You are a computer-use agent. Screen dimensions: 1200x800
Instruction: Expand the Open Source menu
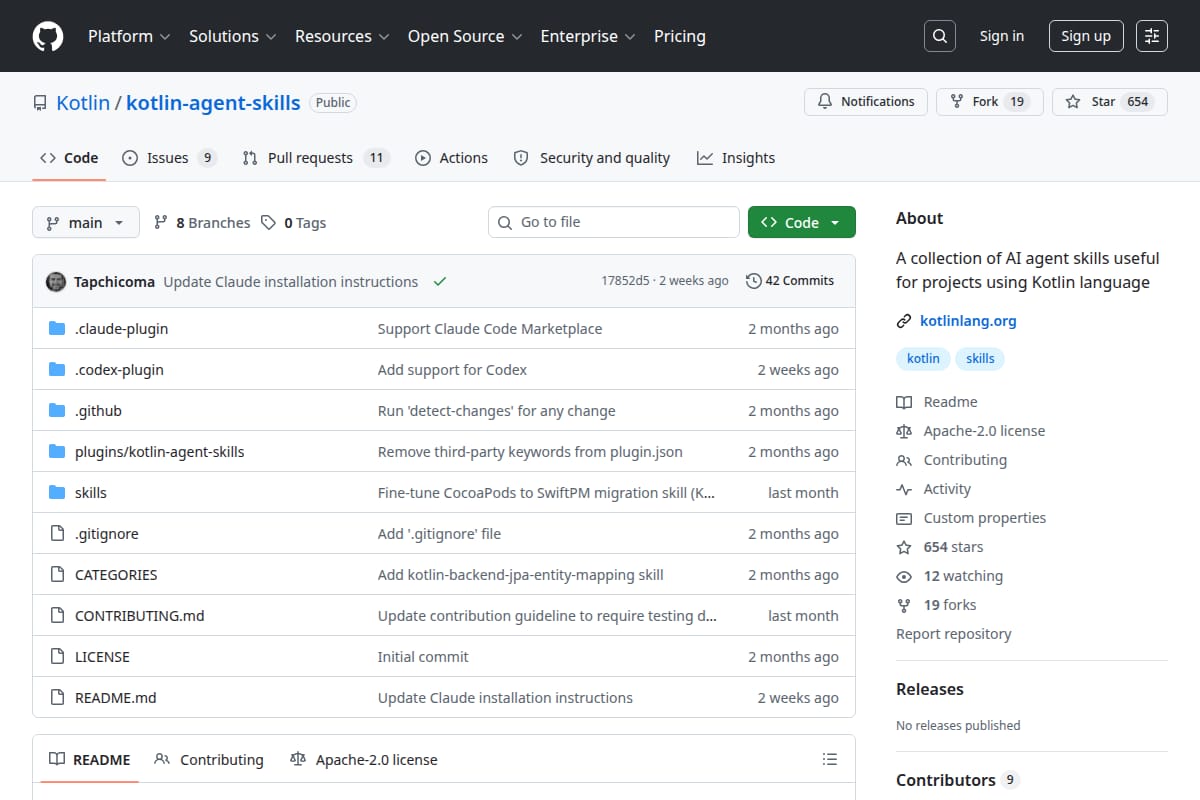click(465, 36)
